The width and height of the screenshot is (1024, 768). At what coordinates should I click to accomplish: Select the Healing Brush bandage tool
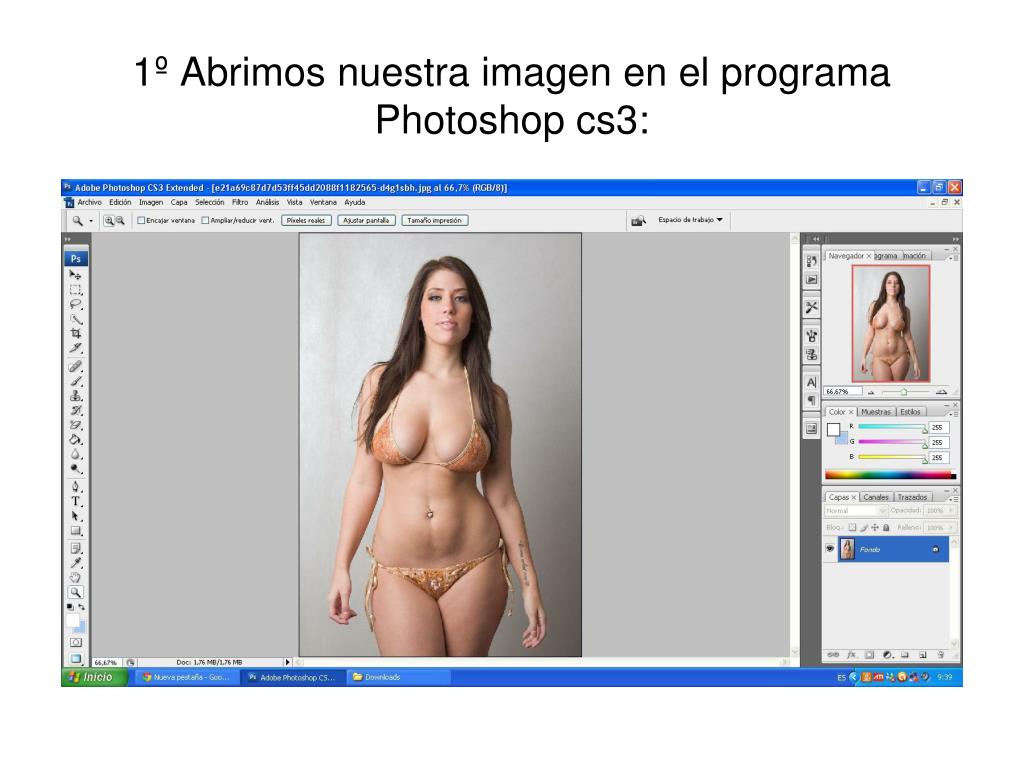tap(76, 366)
